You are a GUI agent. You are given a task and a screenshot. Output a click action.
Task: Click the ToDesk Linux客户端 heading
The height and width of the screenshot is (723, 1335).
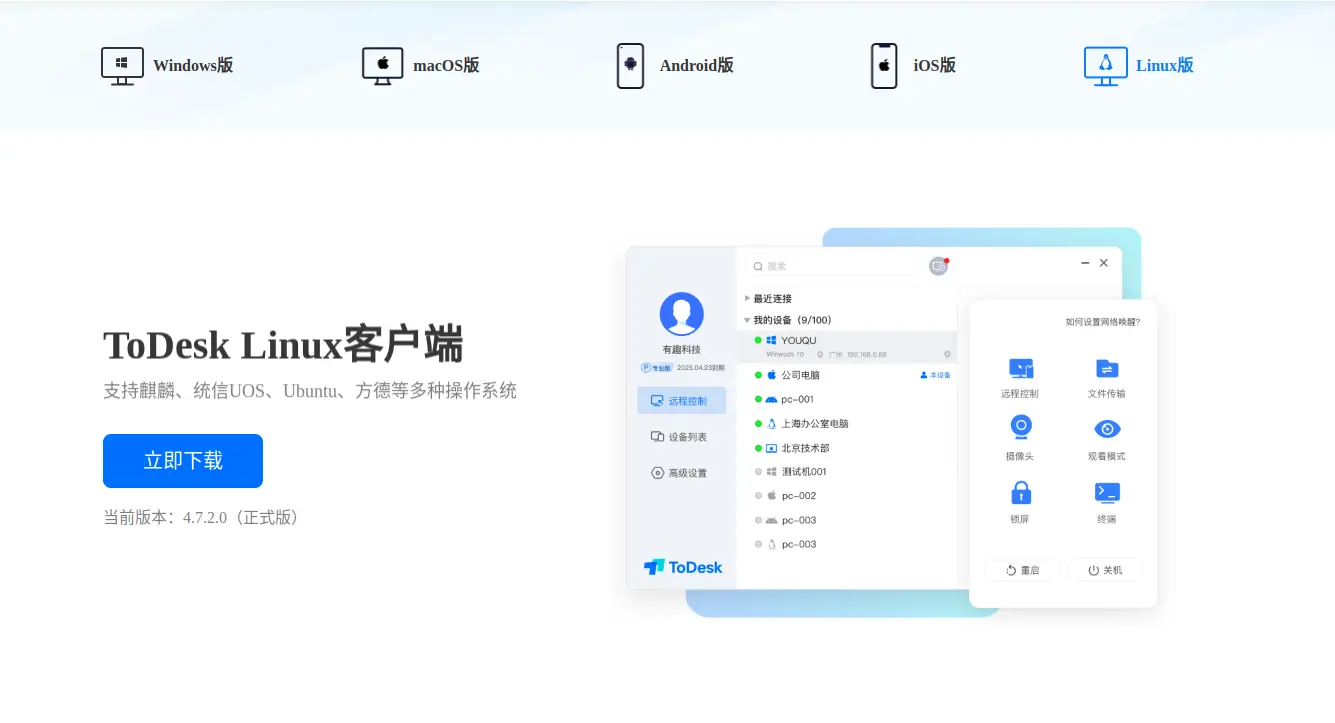[283, 345]
